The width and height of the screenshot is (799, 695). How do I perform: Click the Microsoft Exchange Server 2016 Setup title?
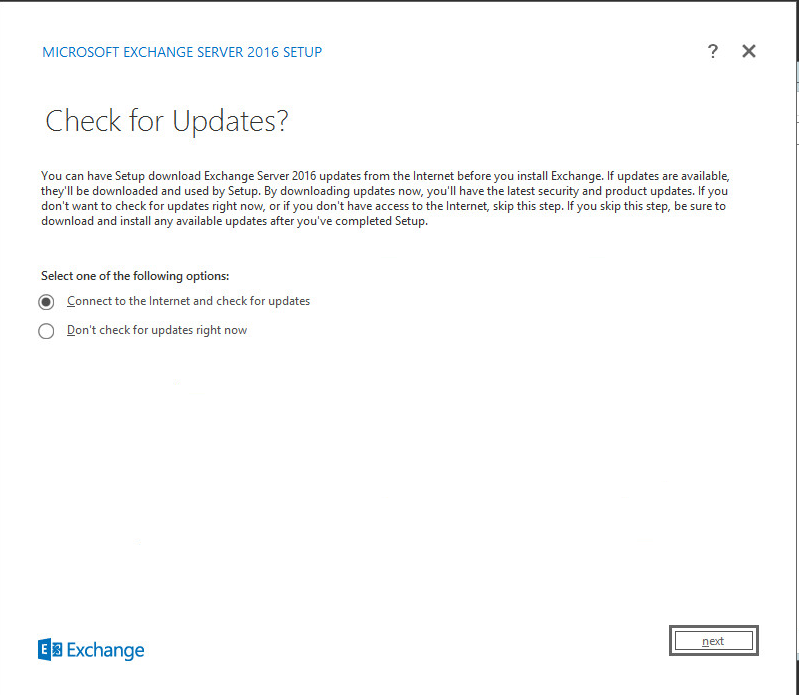pos(182,52)
